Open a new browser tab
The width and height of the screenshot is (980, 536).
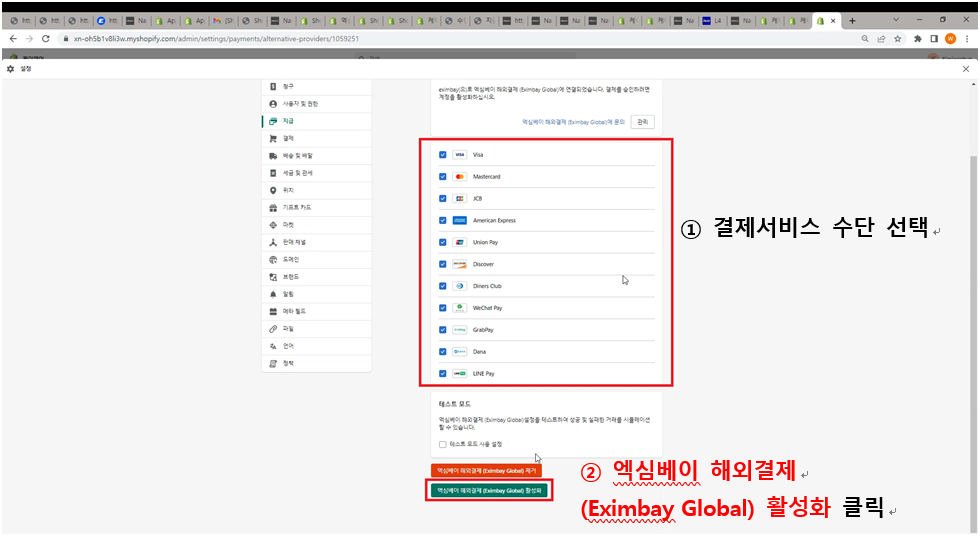point(852,21)
